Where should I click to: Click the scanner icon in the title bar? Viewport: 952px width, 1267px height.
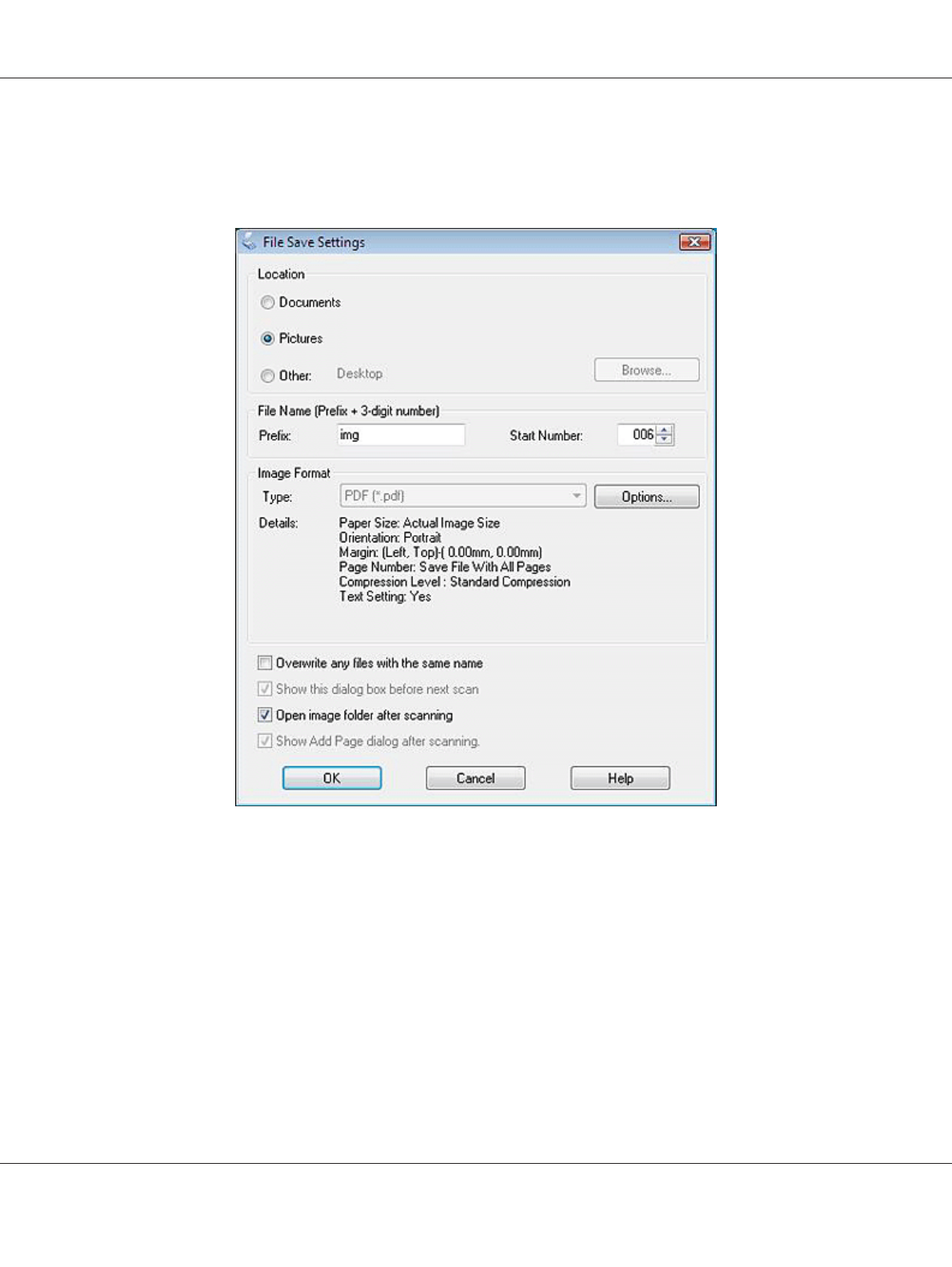pyautogui.click(x=250, y=242)
